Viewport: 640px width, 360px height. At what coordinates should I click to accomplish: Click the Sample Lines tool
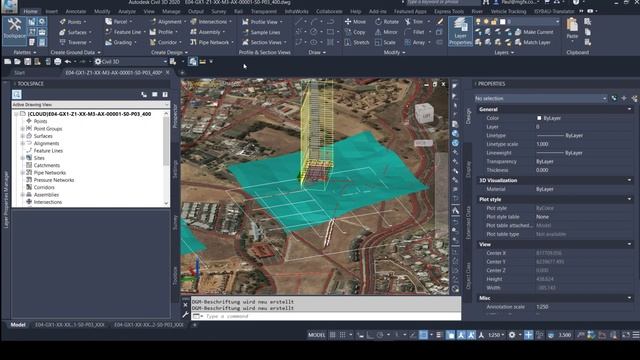click(x=261, y=32)
